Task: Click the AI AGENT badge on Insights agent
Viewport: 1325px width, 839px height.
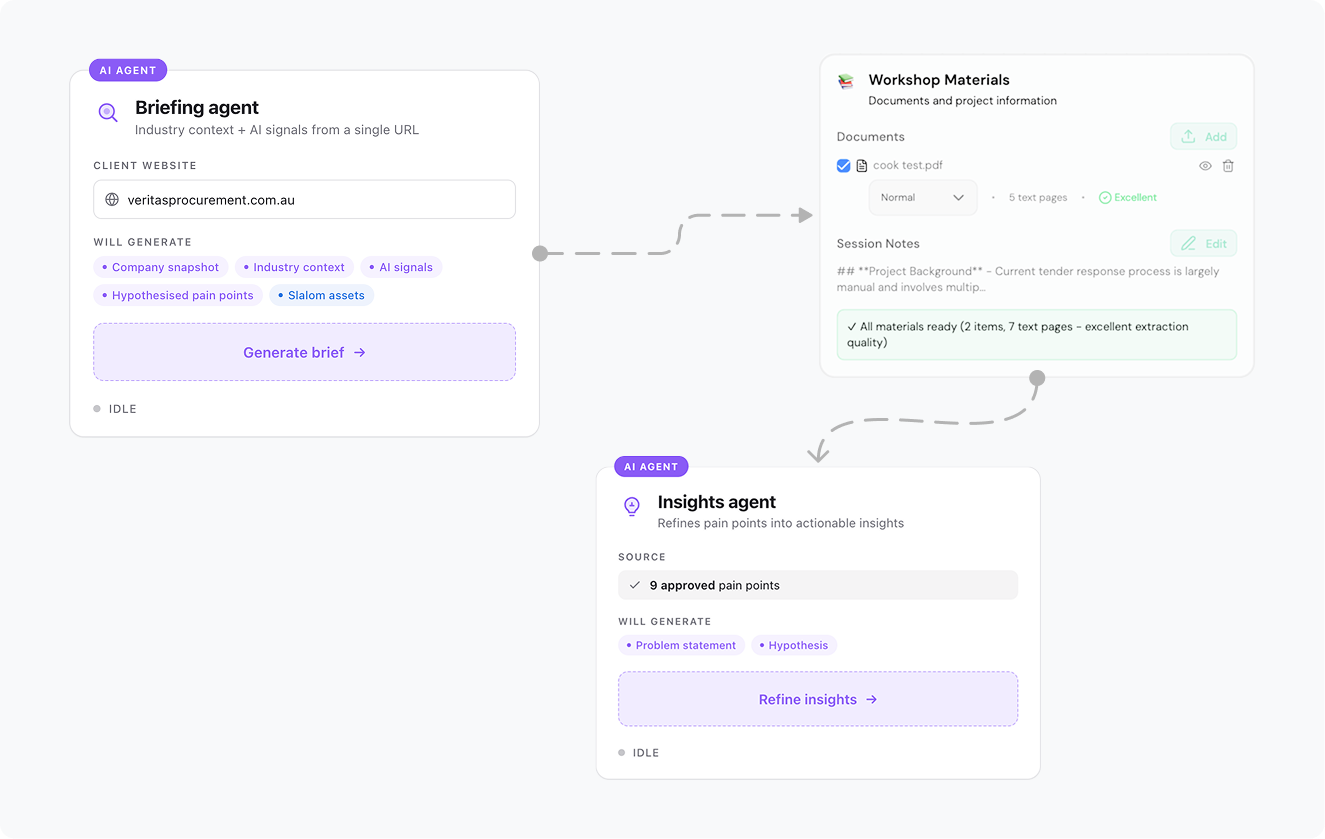Action: [651, 467]
